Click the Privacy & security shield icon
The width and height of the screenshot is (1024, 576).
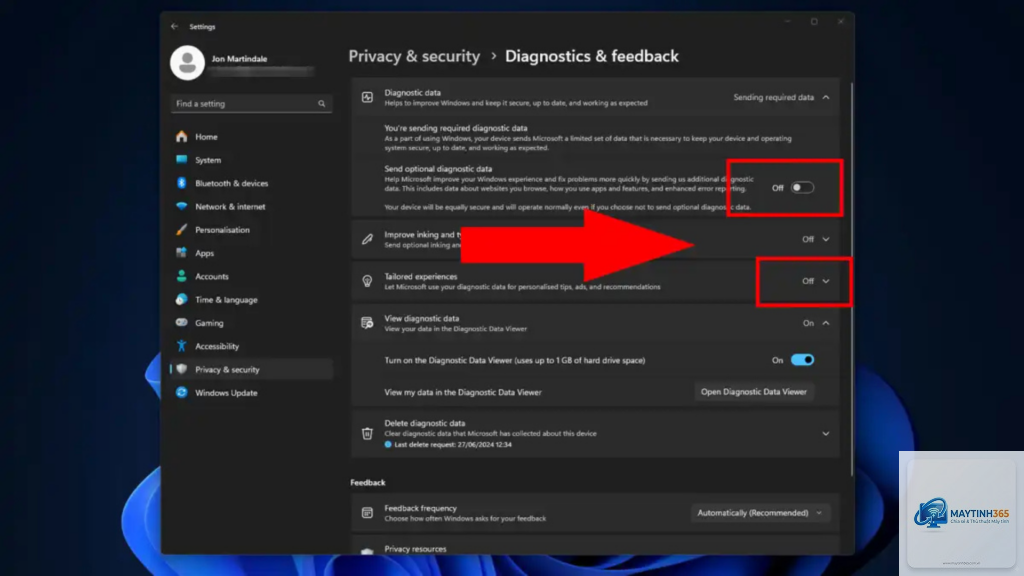(x=182, y=370)
